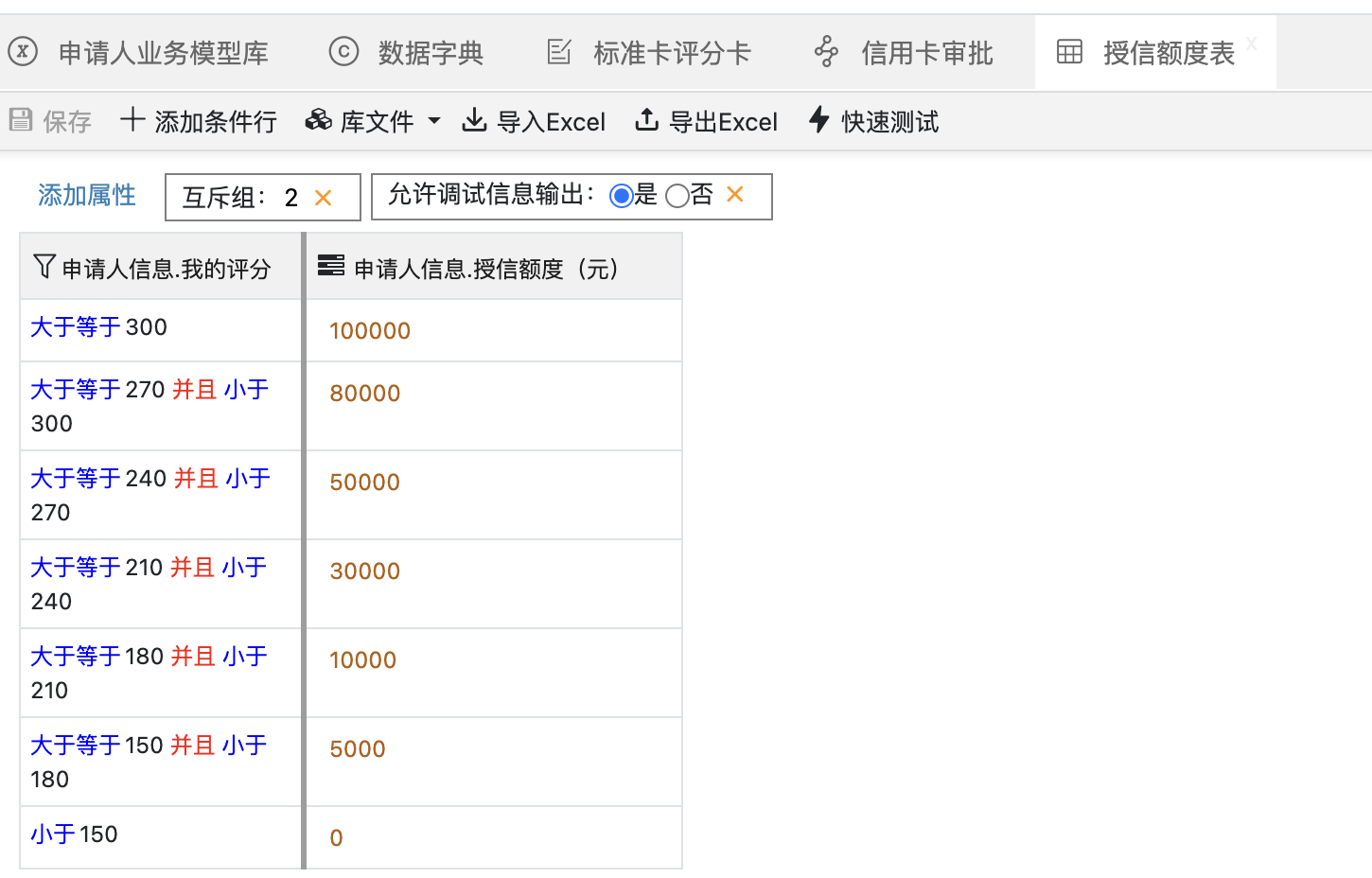The image size is (1372, 878).
Task: Remove the debug output property
Action: coord(735,195)
